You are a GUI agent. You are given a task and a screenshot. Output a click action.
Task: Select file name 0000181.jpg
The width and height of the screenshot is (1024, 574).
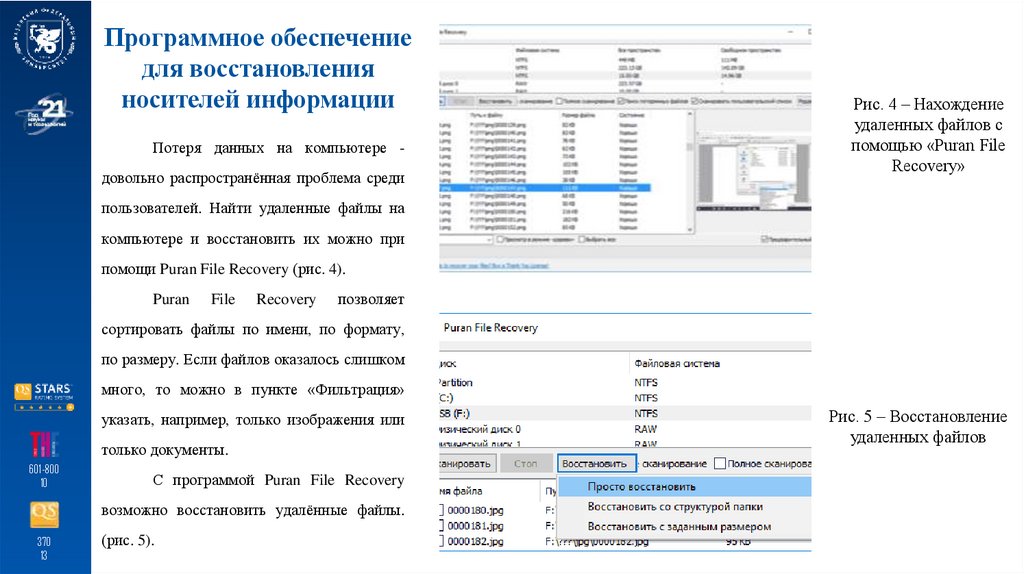point(475,526)
